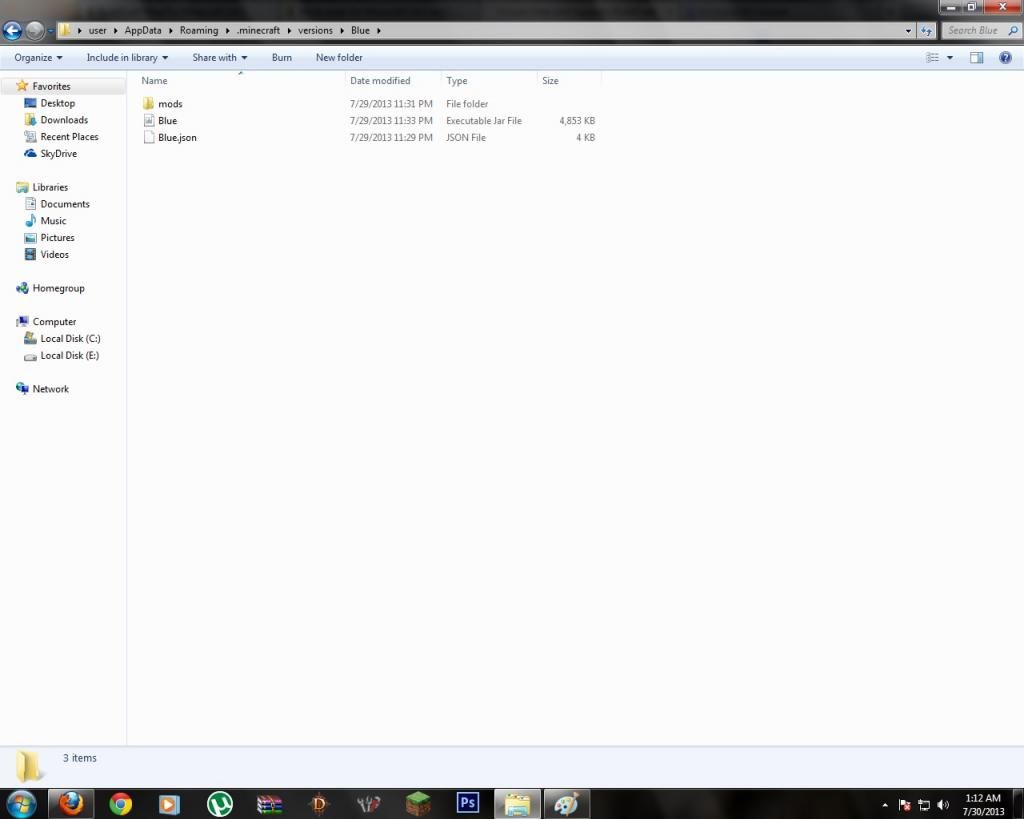
Task: Click the Help question mark icon
Action: click(1006, 58)
